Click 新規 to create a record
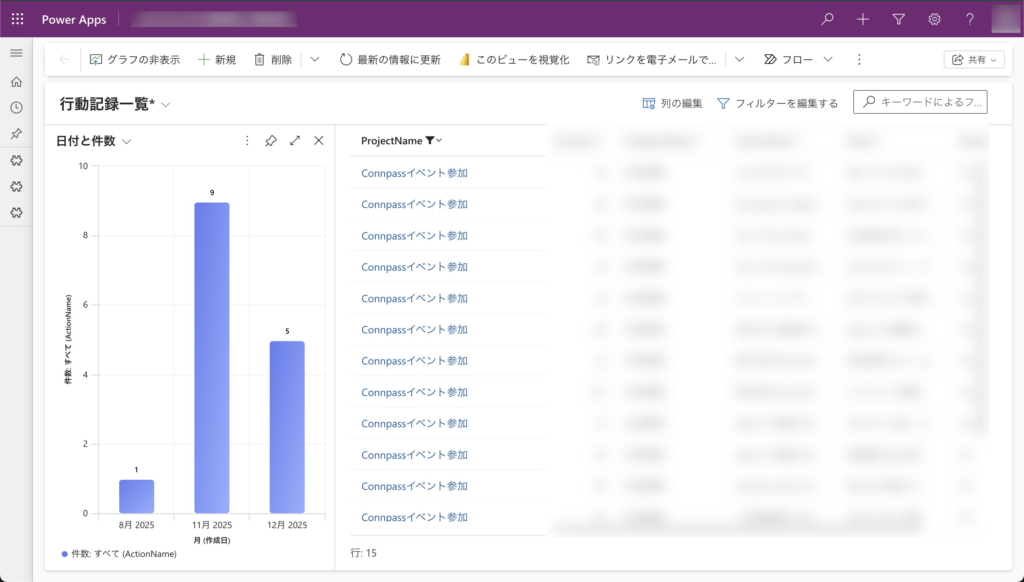Viewport: 1024px width, 582px height. tap(217, 60)
